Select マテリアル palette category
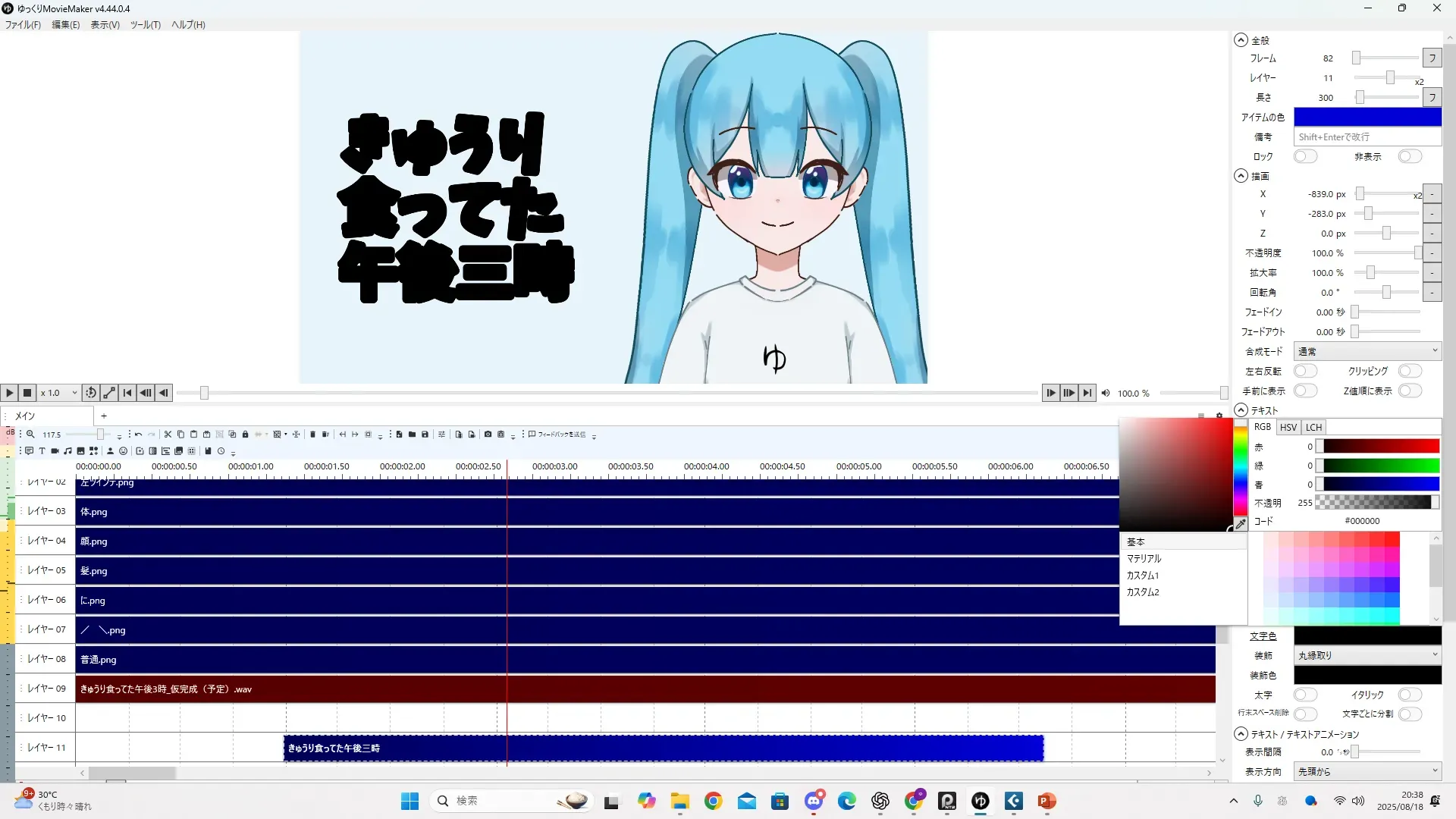The width and height of the screenshot is (1456, 819). (x=1144, y=559)
